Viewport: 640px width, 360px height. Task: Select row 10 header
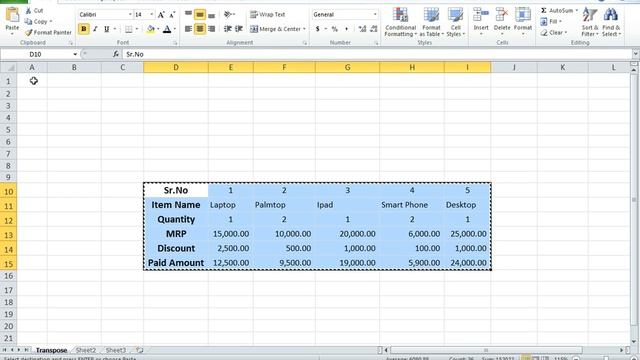pyautogui.click(x=8, y=191)
